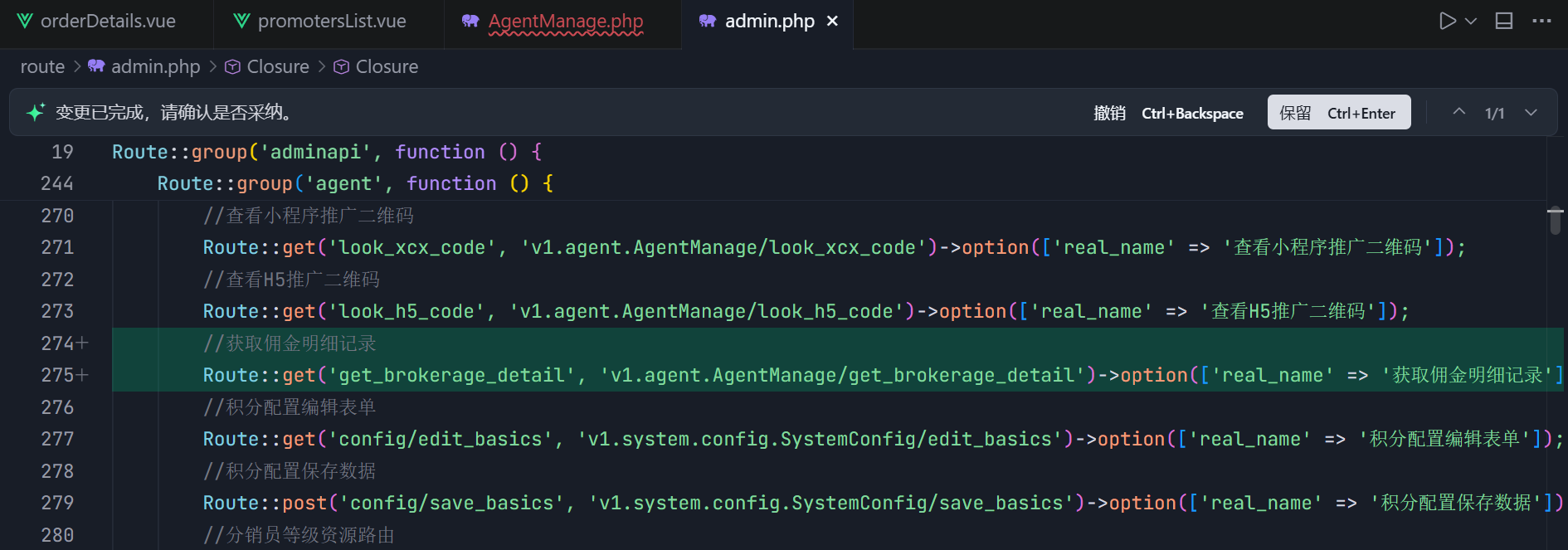The image size is (1568, 550).
Task: Click line number 273
Action: click(x=57, y=311)
